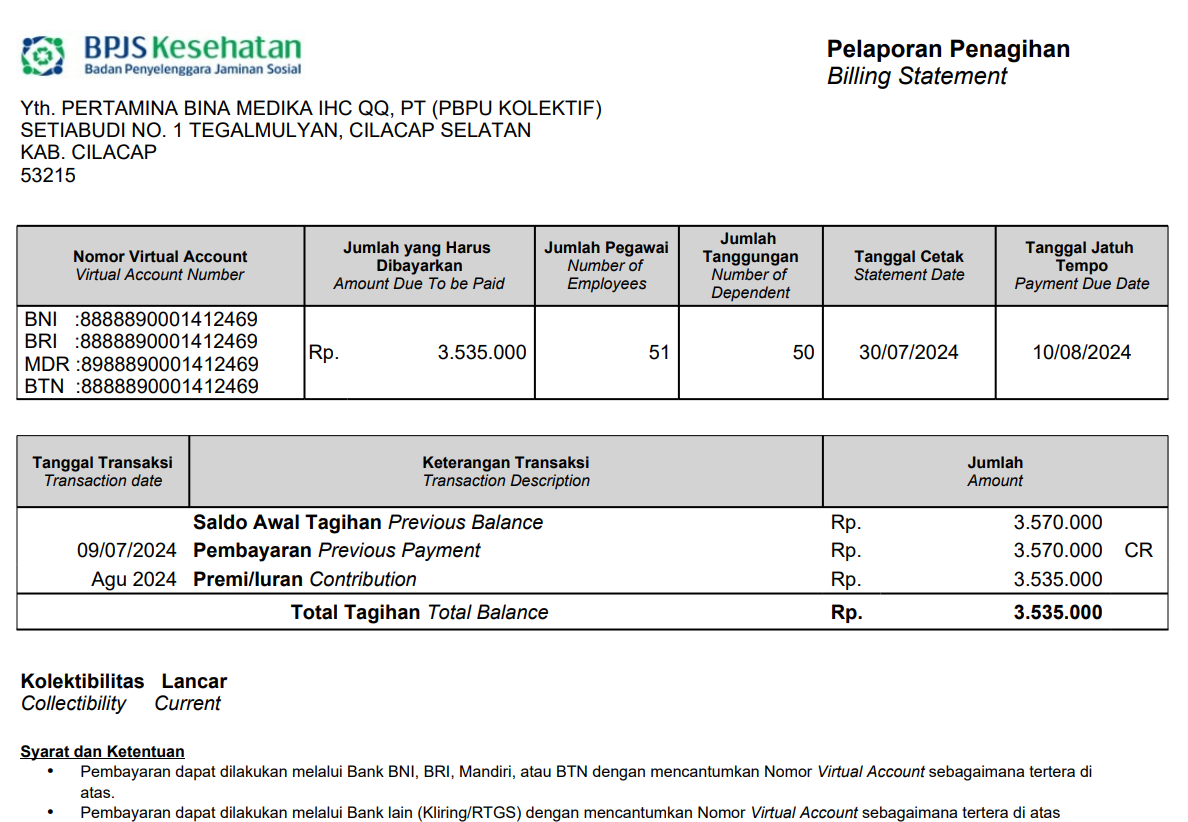This screenshot has width=1188, height=822.
Task: Select the MDR virtual account number
Action: [x=167, y=364]
